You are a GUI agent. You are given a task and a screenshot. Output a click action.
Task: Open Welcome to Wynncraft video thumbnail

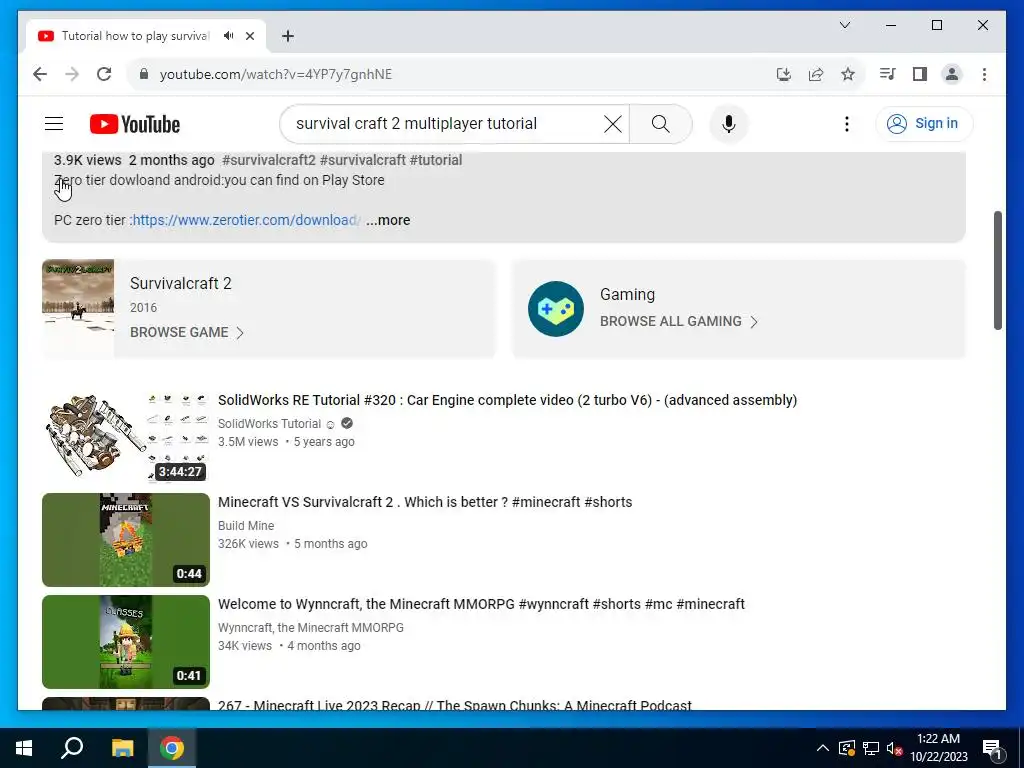tap(126, 641)
